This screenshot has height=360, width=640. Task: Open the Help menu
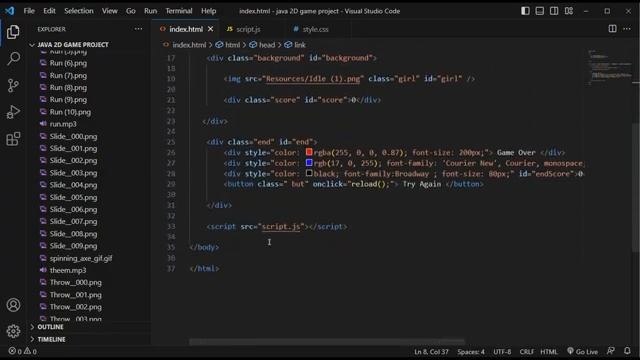(x=208, y=11)
